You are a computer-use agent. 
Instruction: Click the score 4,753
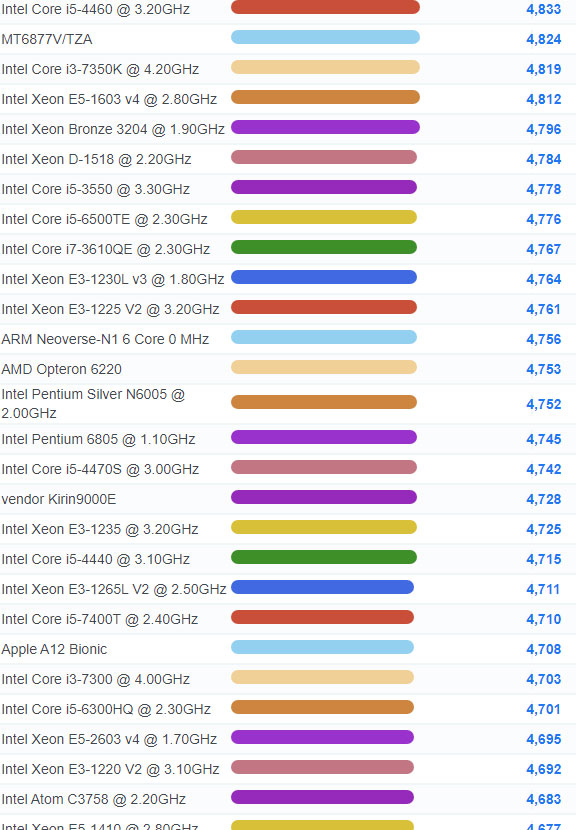544,369
